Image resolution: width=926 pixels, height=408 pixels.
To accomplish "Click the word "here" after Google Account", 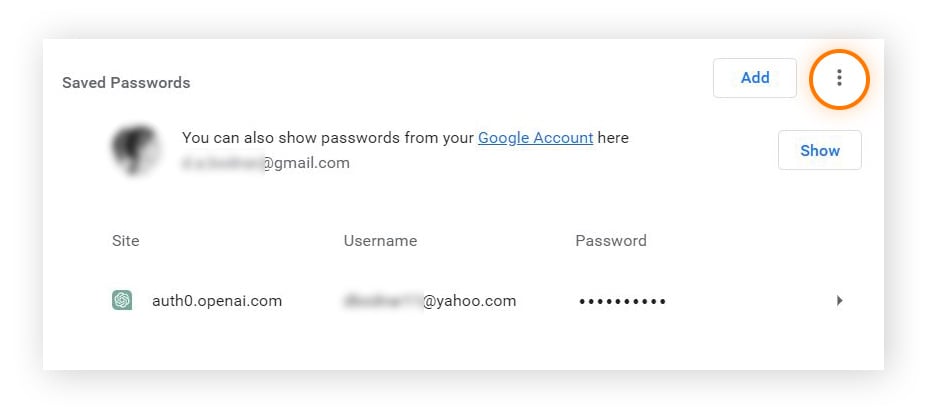I will [613, 138].
